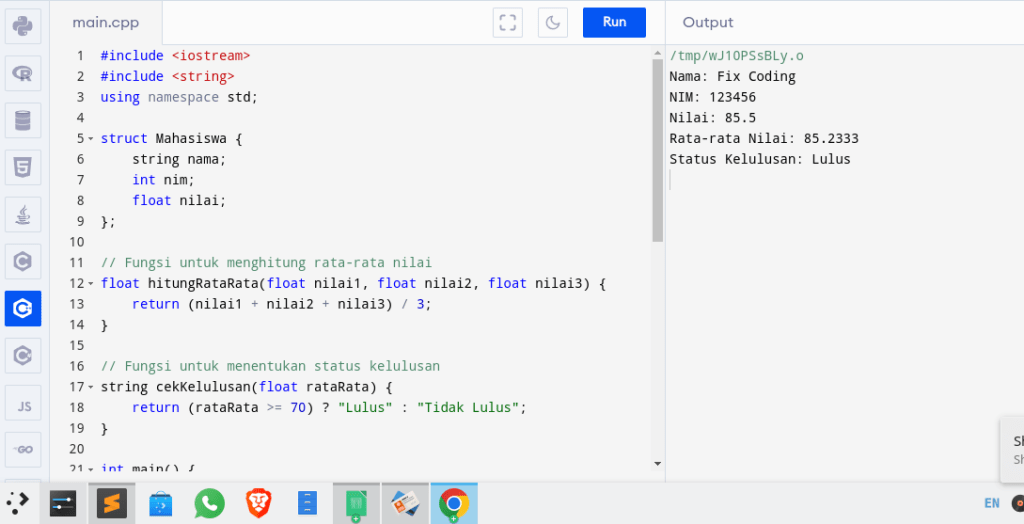Click the Output panel header
This screenshot has width=1024, height=524.
pos(708,22)
